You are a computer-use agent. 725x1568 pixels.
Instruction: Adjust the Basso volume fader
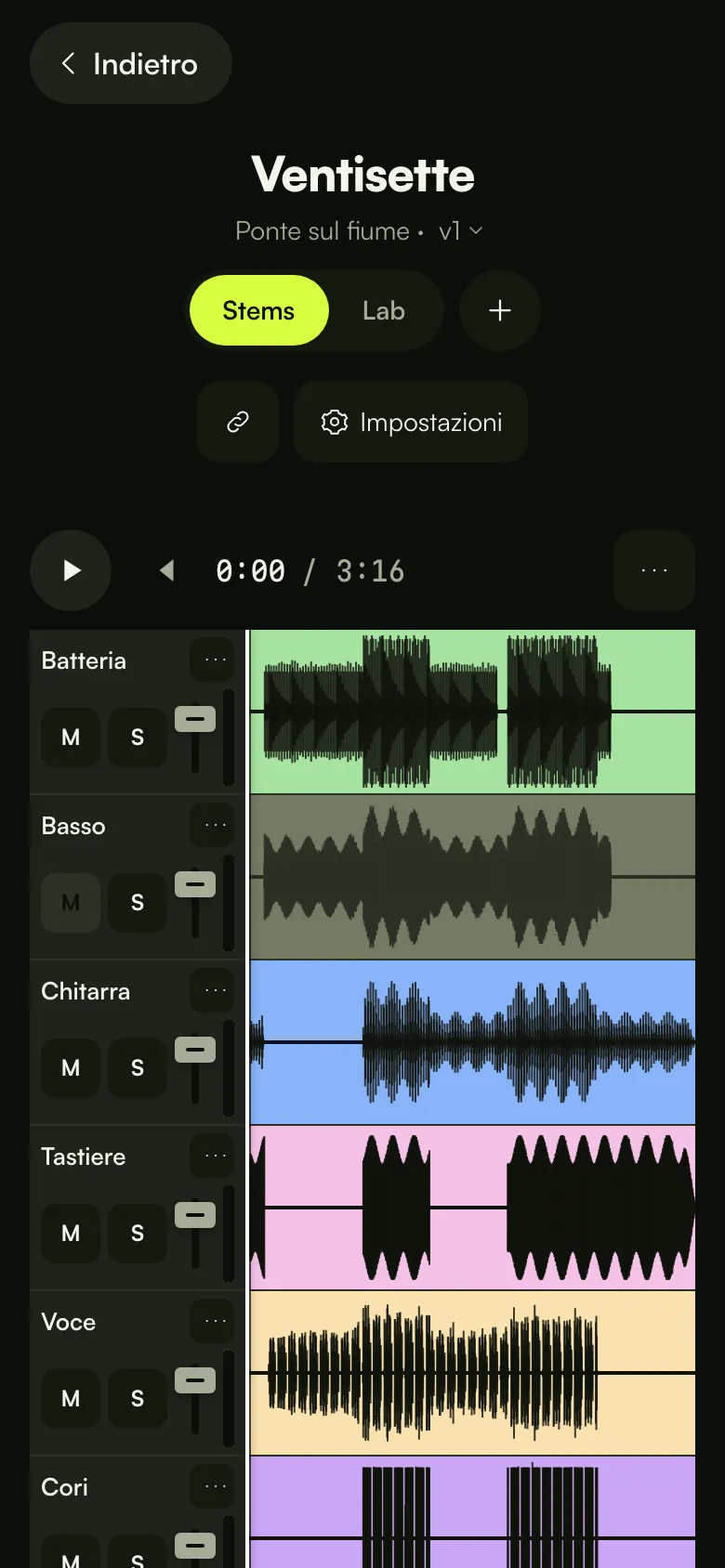(x=195, y=884)
